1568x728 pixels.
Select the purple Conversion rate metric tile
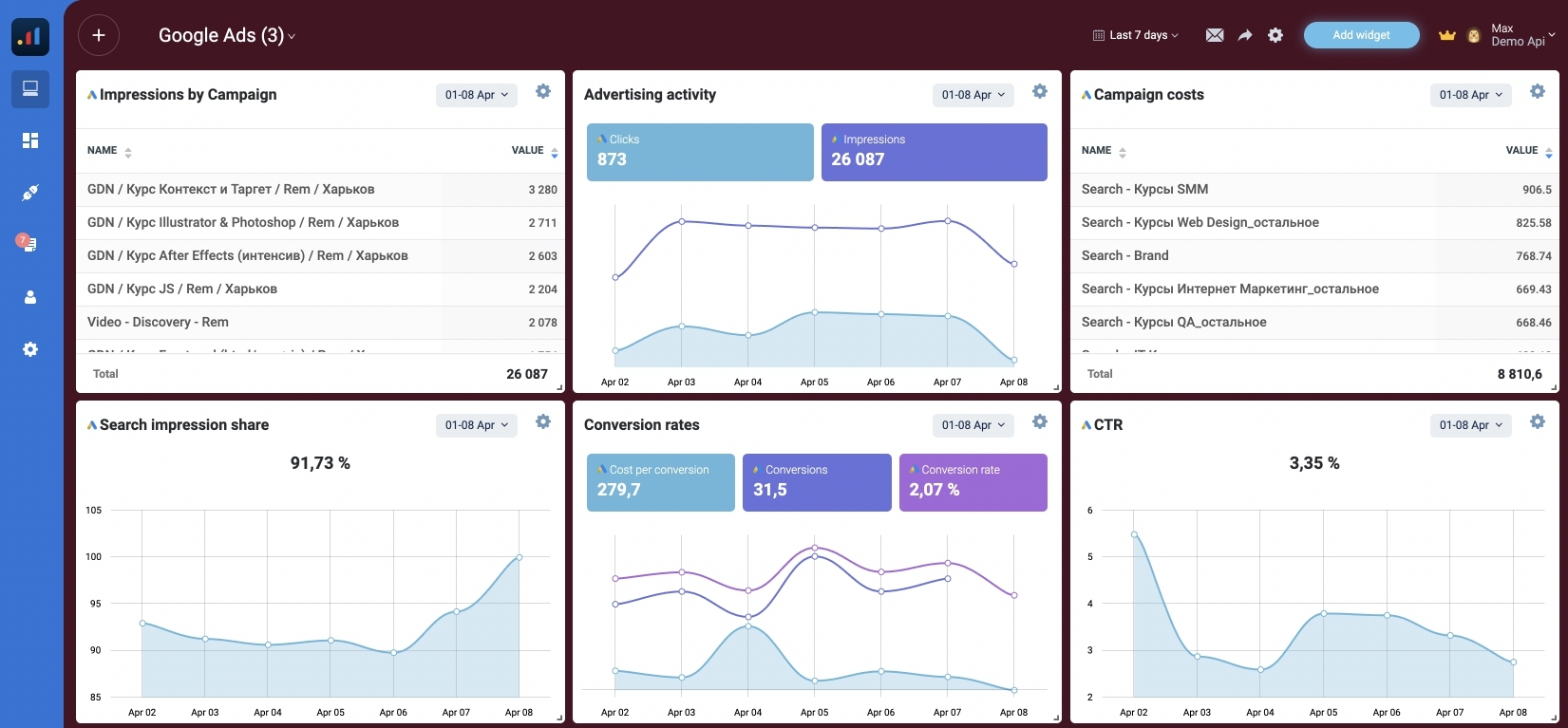coord(973,482)
